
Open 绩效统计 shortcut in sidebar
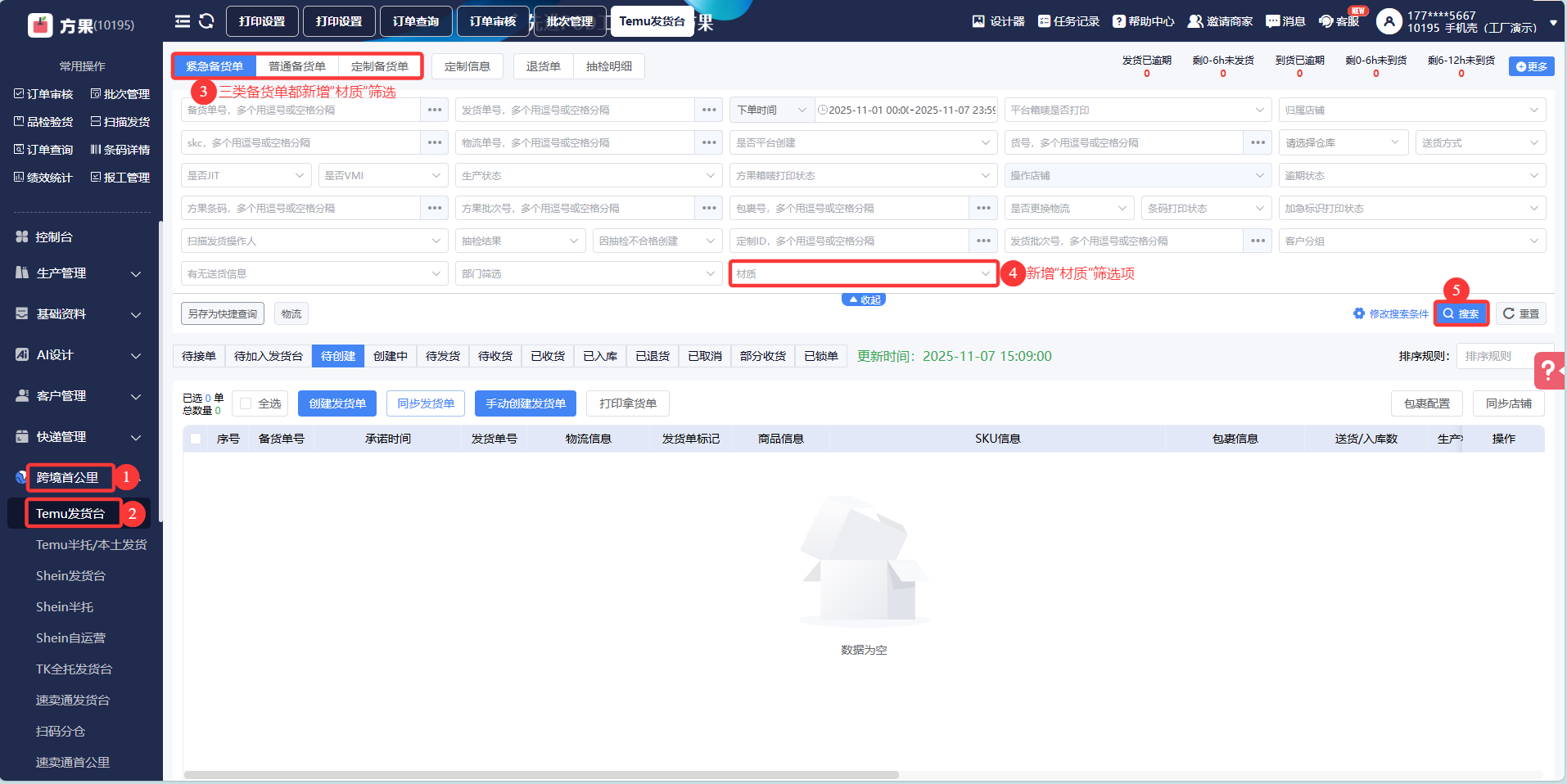point(43,178)
